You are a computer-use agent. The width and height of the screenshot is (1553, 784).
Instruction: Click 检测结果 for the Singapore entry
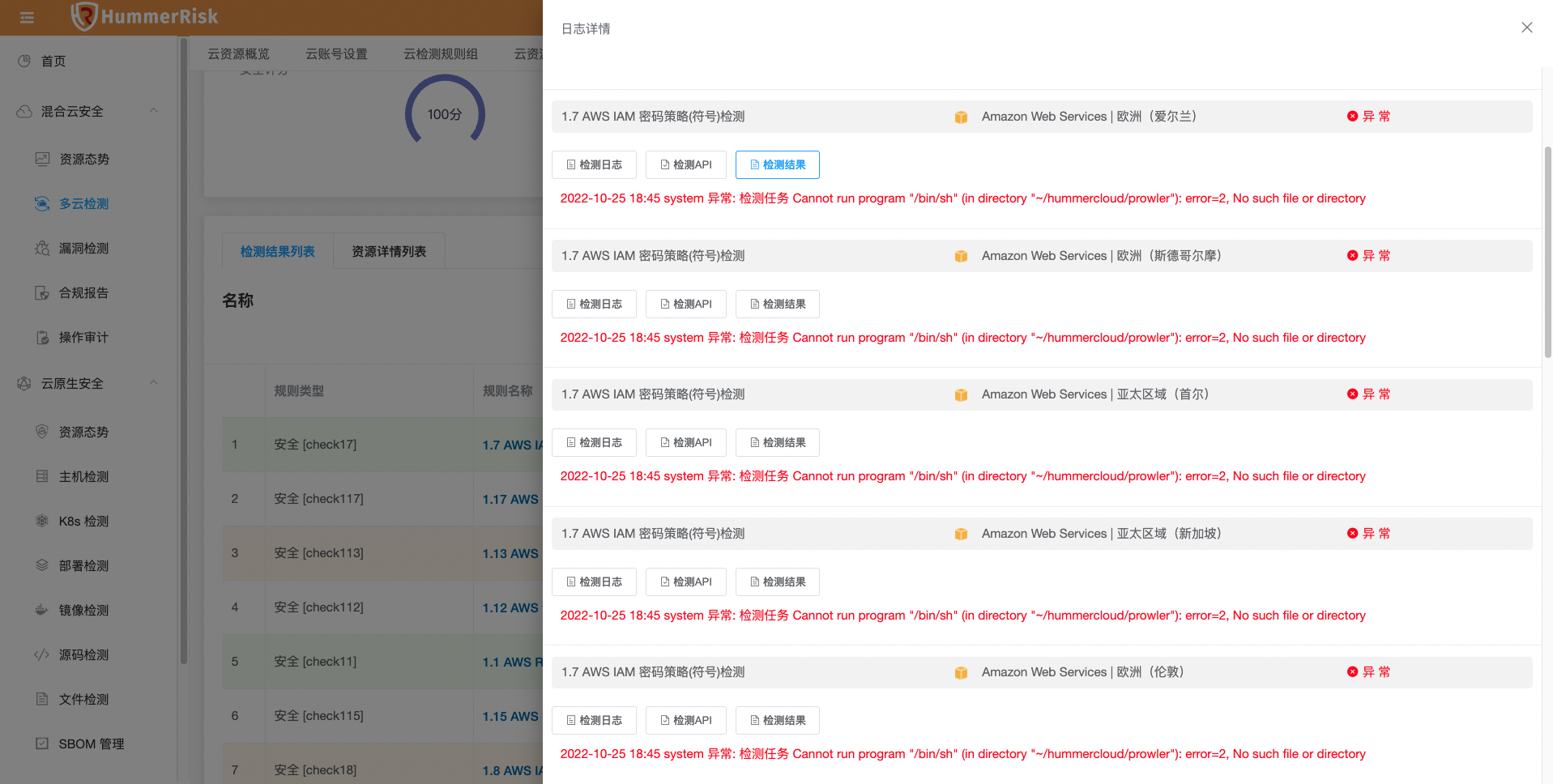tap(777, 582)
